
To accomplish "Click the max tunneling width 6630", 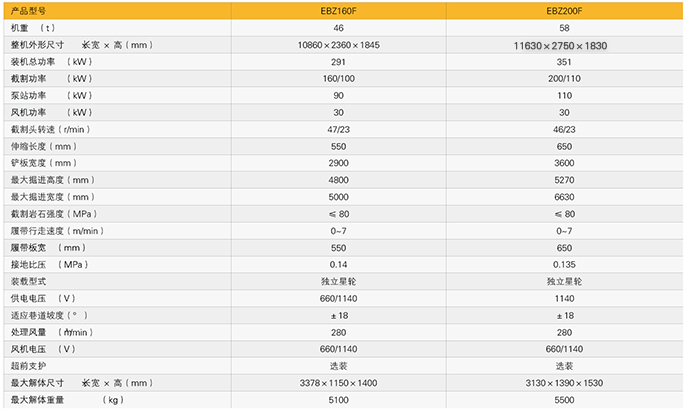I will 564,197.
